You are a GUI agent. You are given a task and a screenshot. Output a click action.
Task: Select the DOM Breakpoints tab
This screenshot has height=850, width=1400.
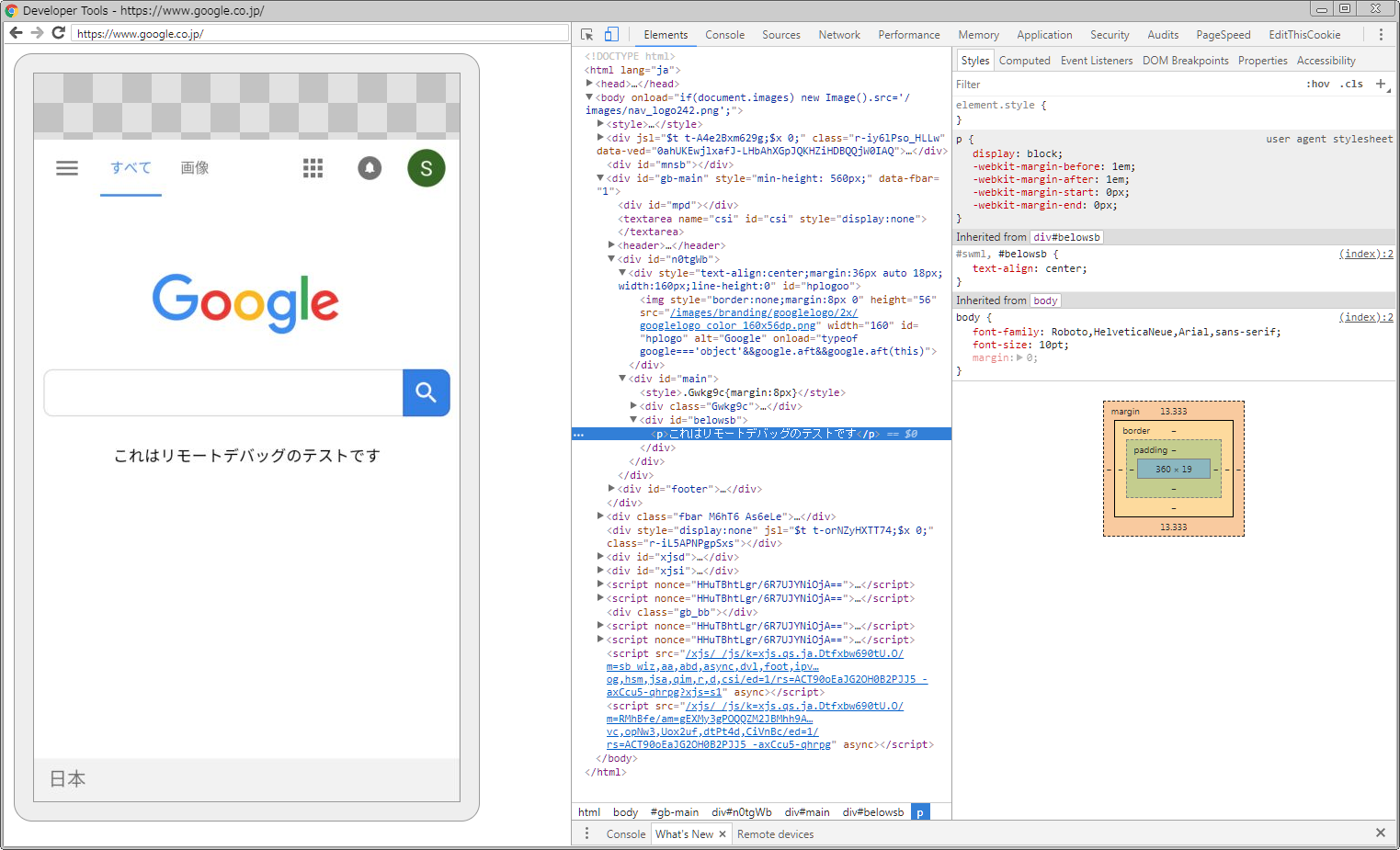(x=1185, y=61)
